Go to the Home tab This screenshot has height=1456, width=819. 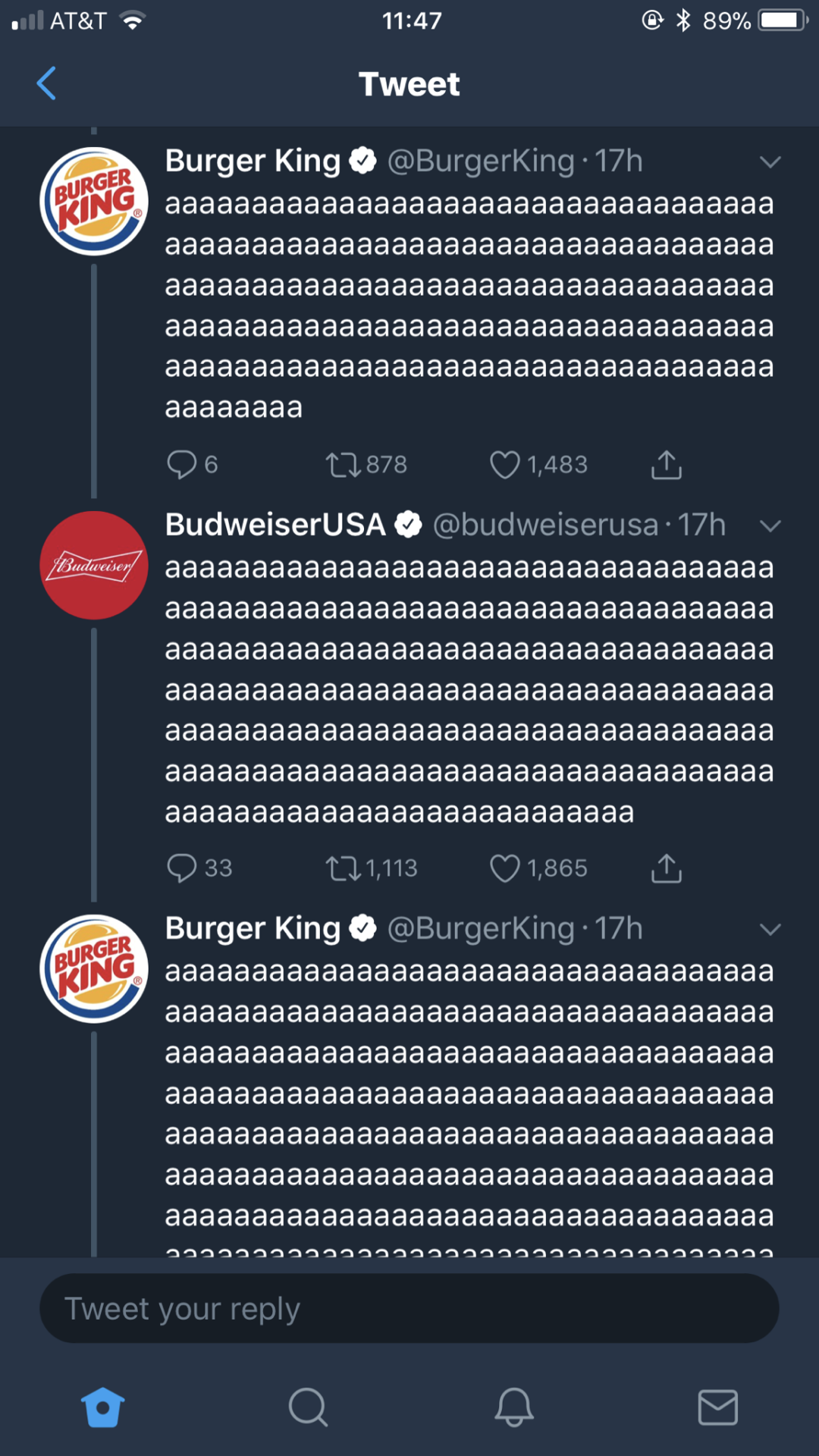click(102, 1407)
